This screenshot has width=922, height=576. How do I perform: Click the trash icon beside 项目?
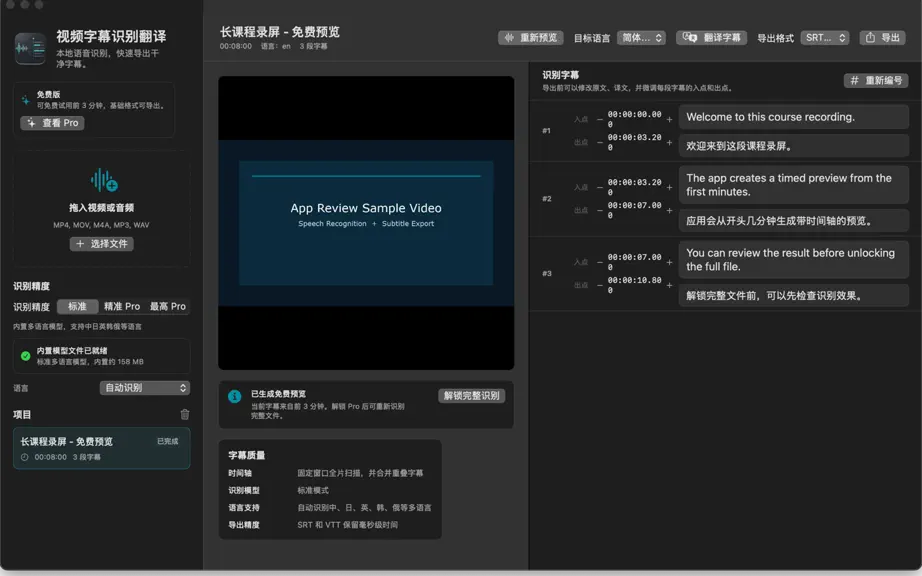tap(185, 414)
